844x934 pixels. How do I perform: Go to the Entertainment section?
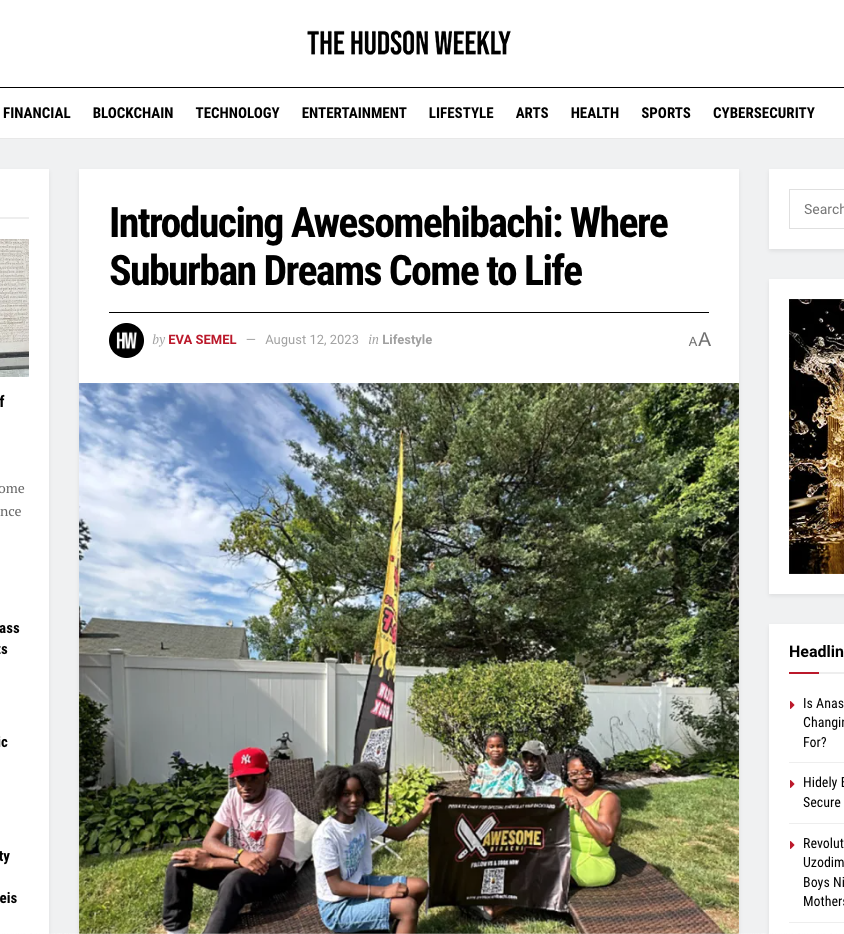(354, 113)
